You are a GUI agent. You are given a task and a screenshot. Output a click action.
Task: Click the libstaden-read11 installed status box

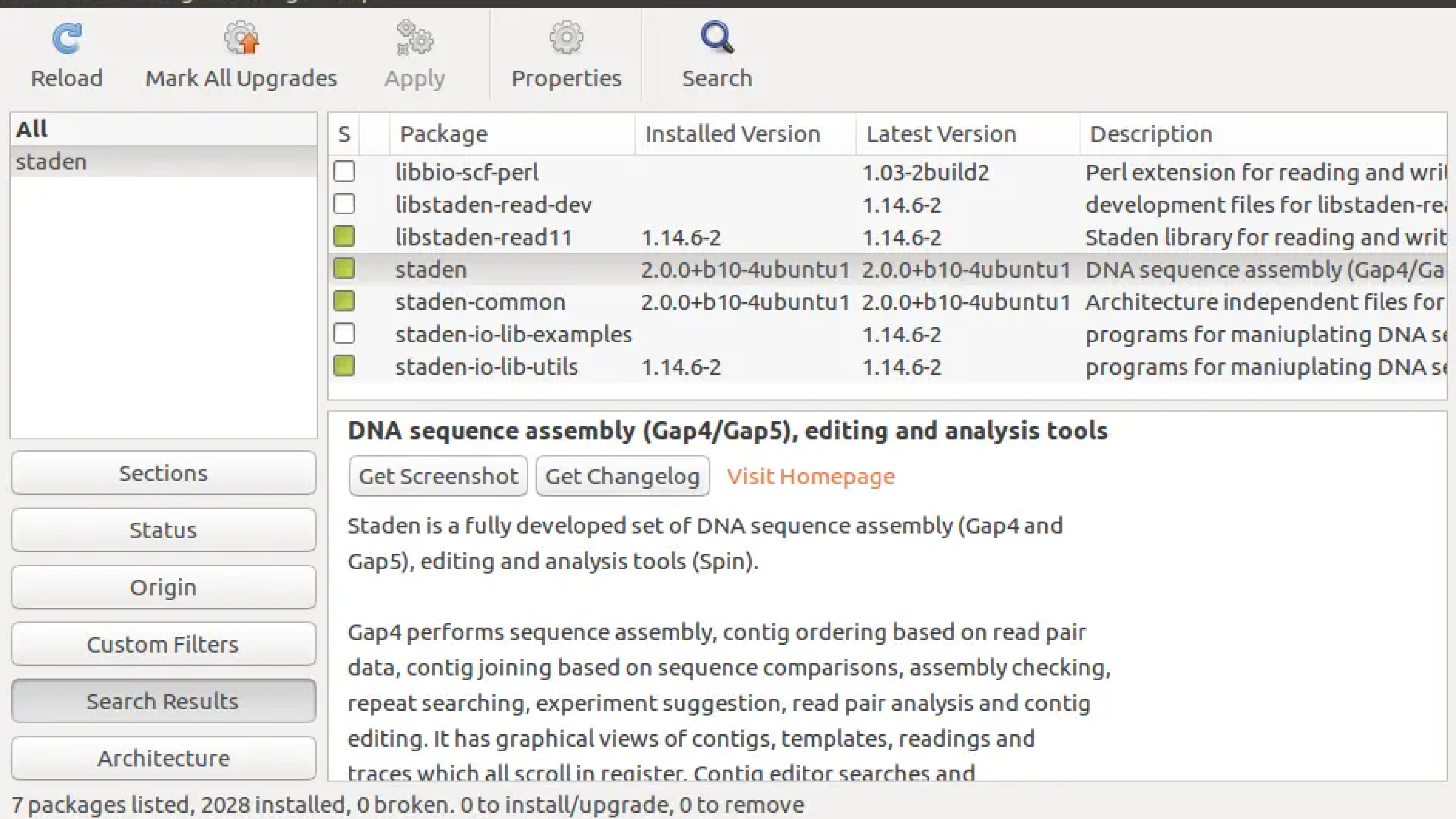point(344,237)
